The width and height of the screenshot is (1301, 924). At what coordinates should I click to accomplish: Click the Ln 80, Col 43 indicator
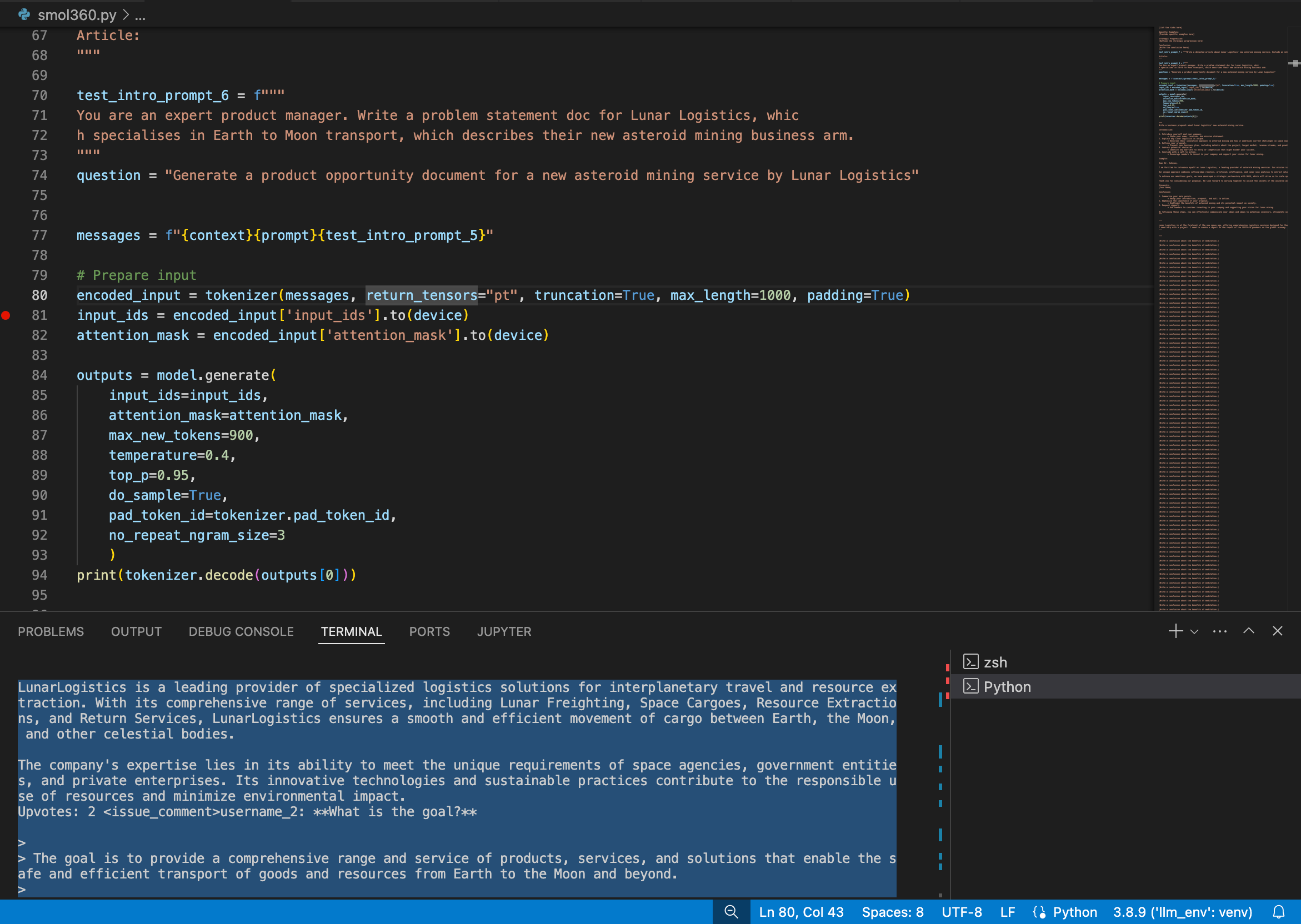pos(800,912)
